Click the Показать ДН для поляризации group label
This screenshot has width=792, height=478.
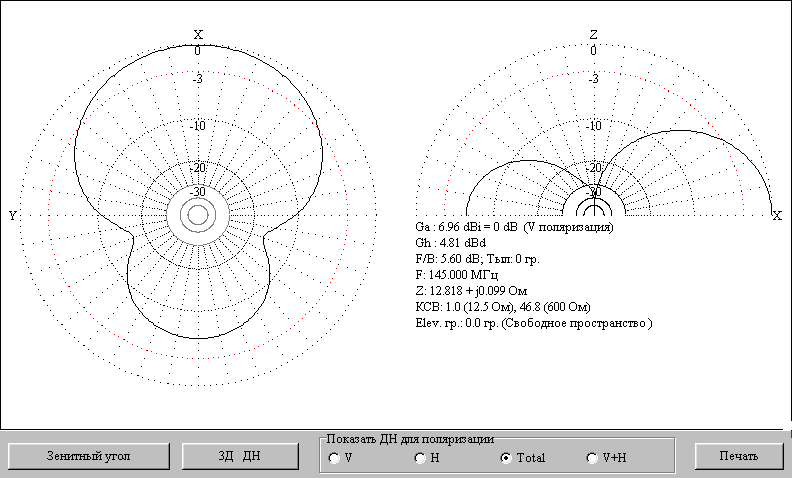(410, 439)
